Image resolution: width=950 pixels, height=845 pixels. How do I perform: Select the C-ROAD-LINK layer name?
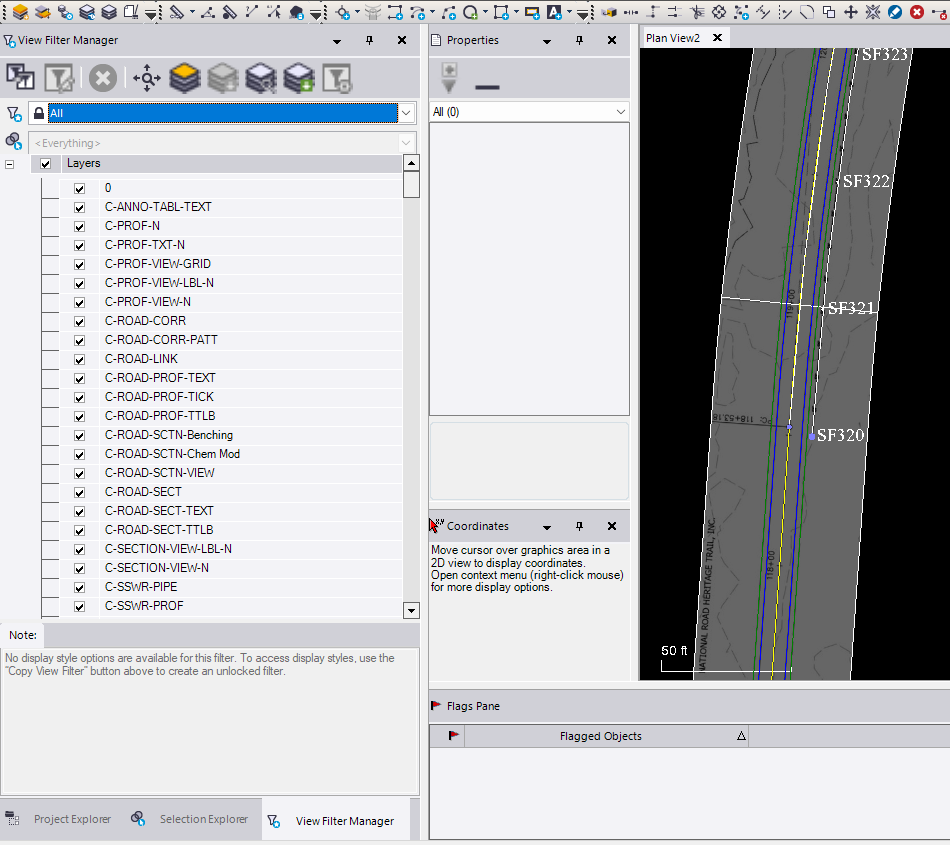pyautogui.click(x=141, y=359)
